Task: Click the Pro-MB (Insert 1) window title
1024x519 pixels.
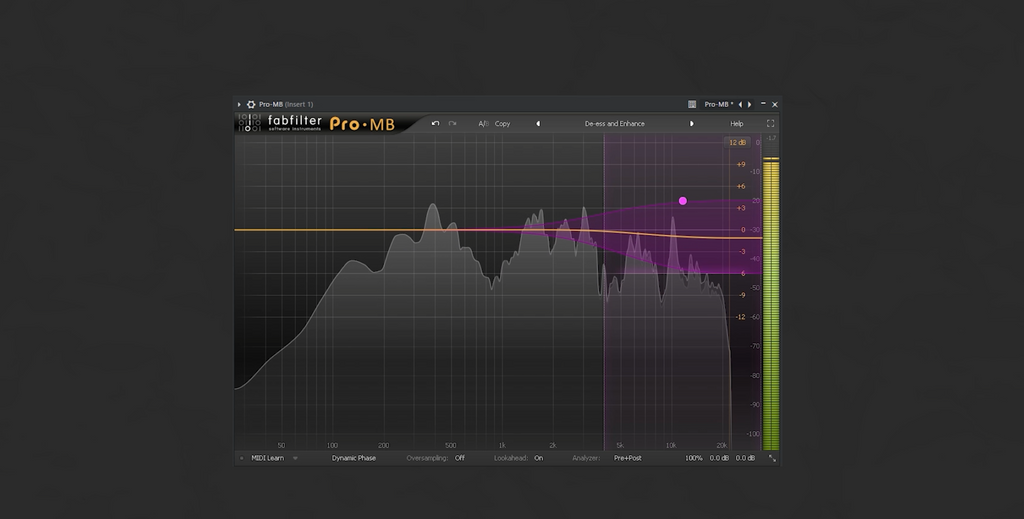Action: coord(286,104)
